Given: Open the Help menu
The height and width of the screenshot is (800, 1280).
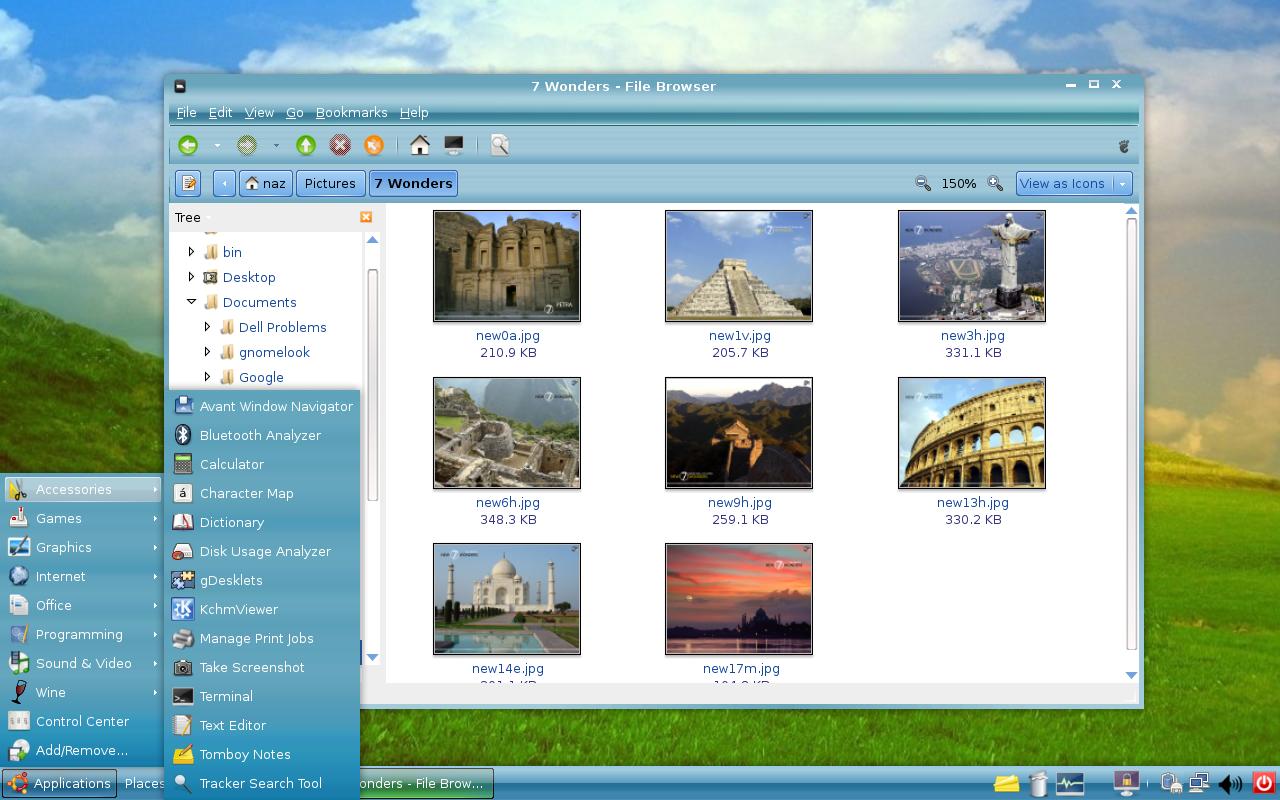Looking at the screenshot, I should point(414,113).
